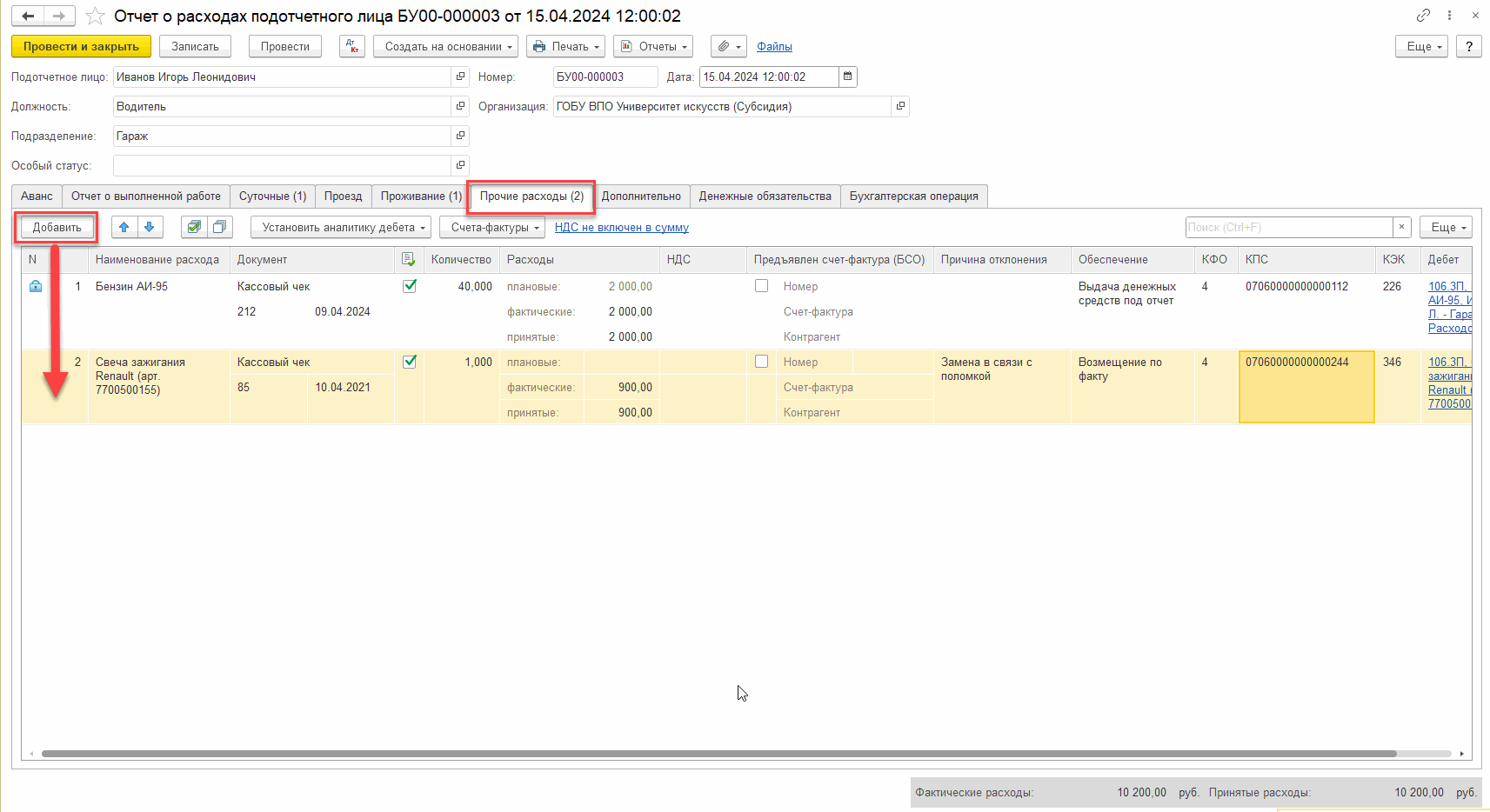Open the Файлы link
Screen dimensions: 1490x812
point(774,46)
